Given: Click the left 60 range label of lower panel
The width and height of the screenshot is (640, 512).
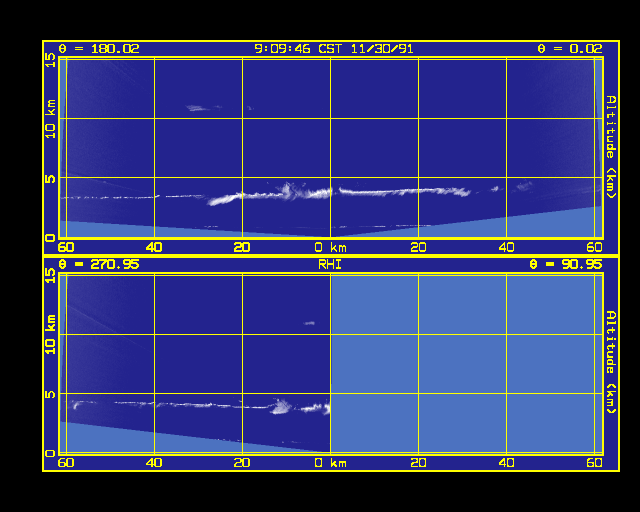Looking at the screenshot, I should click(66, 463).
